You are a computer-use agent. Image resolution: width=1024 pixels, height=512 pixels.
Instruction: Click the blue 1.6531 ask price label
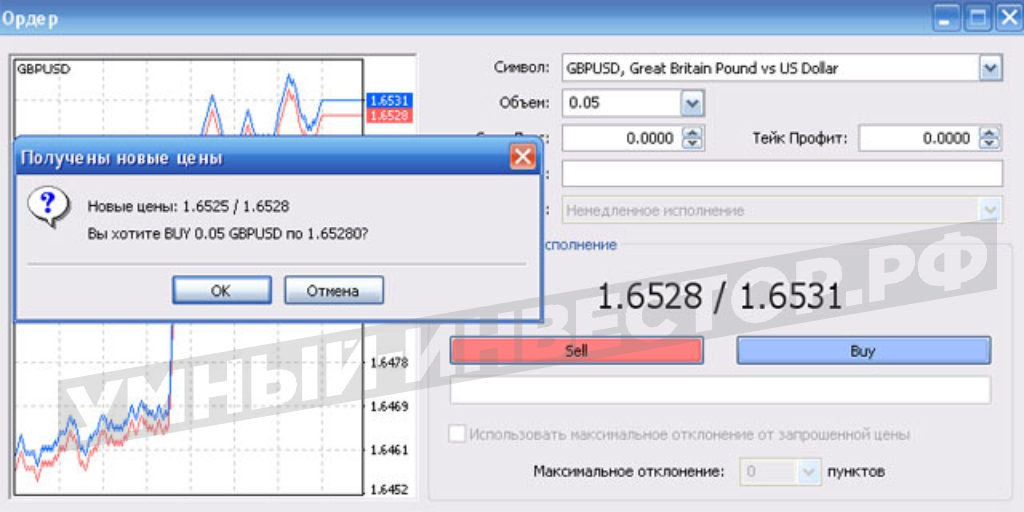coord(389,101)
